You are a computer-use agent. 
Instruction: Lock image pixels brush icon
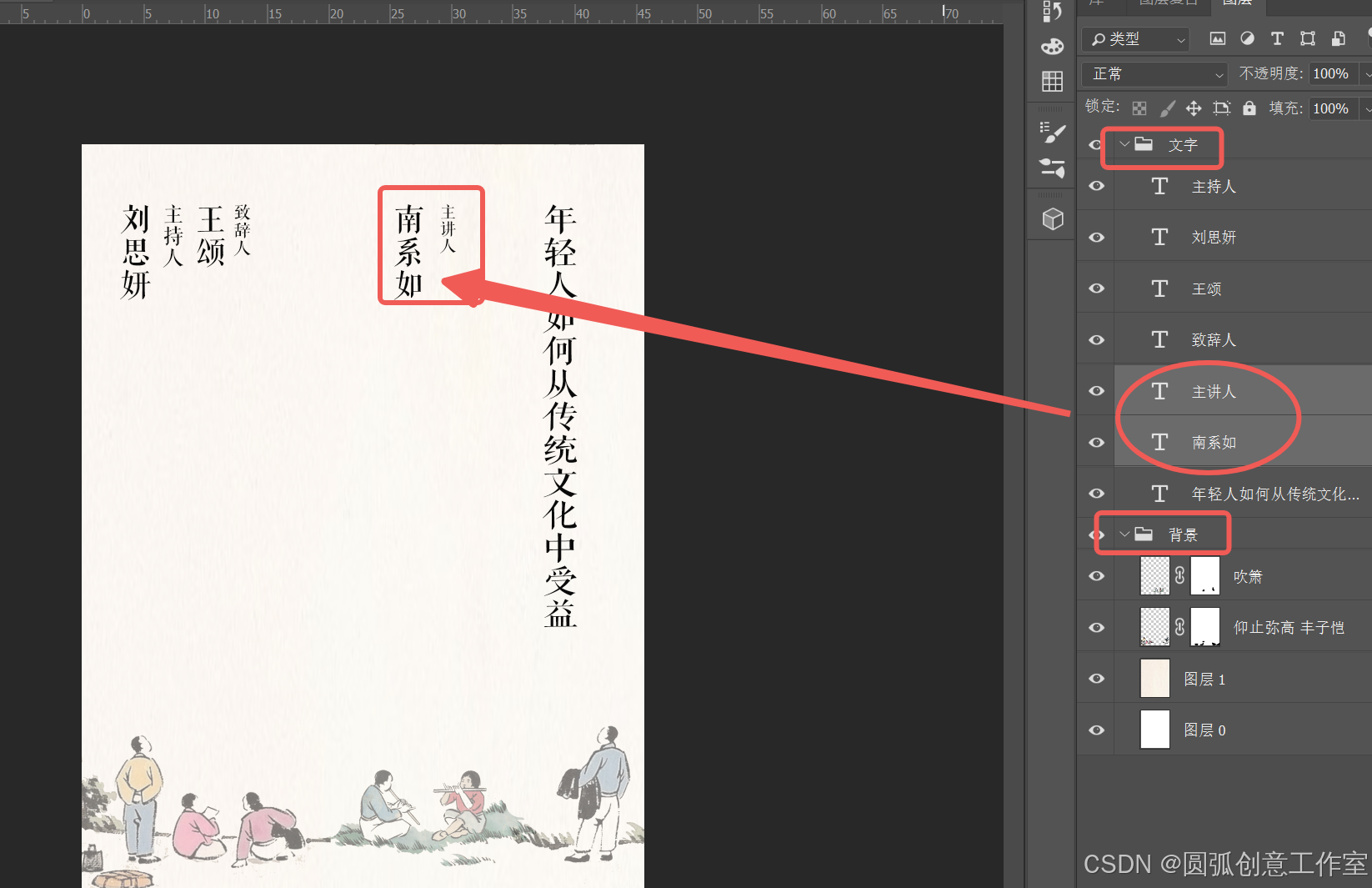point(1168,108)
